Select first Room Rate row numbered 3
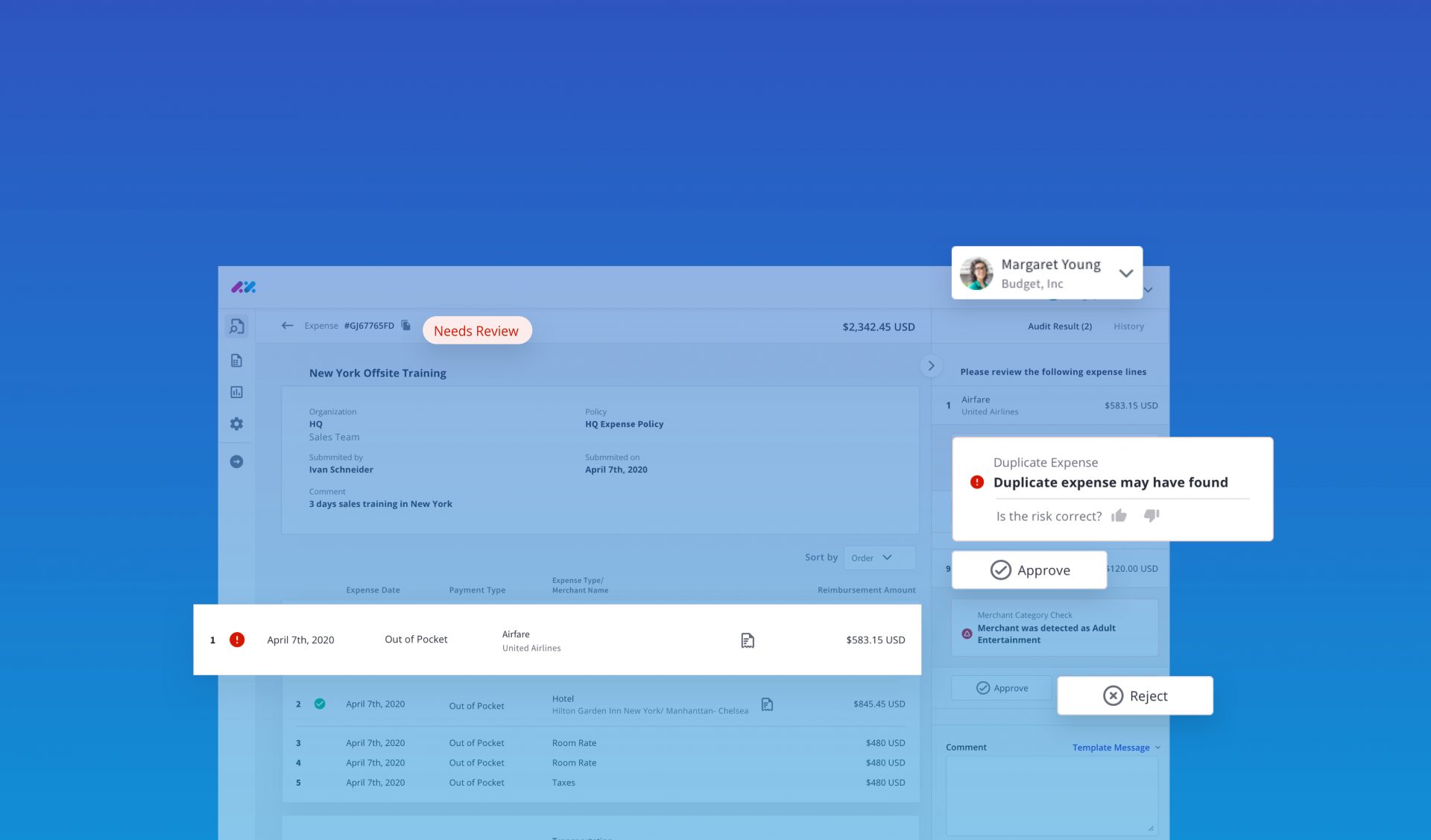This screenshot has width=1431, height=840. 600,743
